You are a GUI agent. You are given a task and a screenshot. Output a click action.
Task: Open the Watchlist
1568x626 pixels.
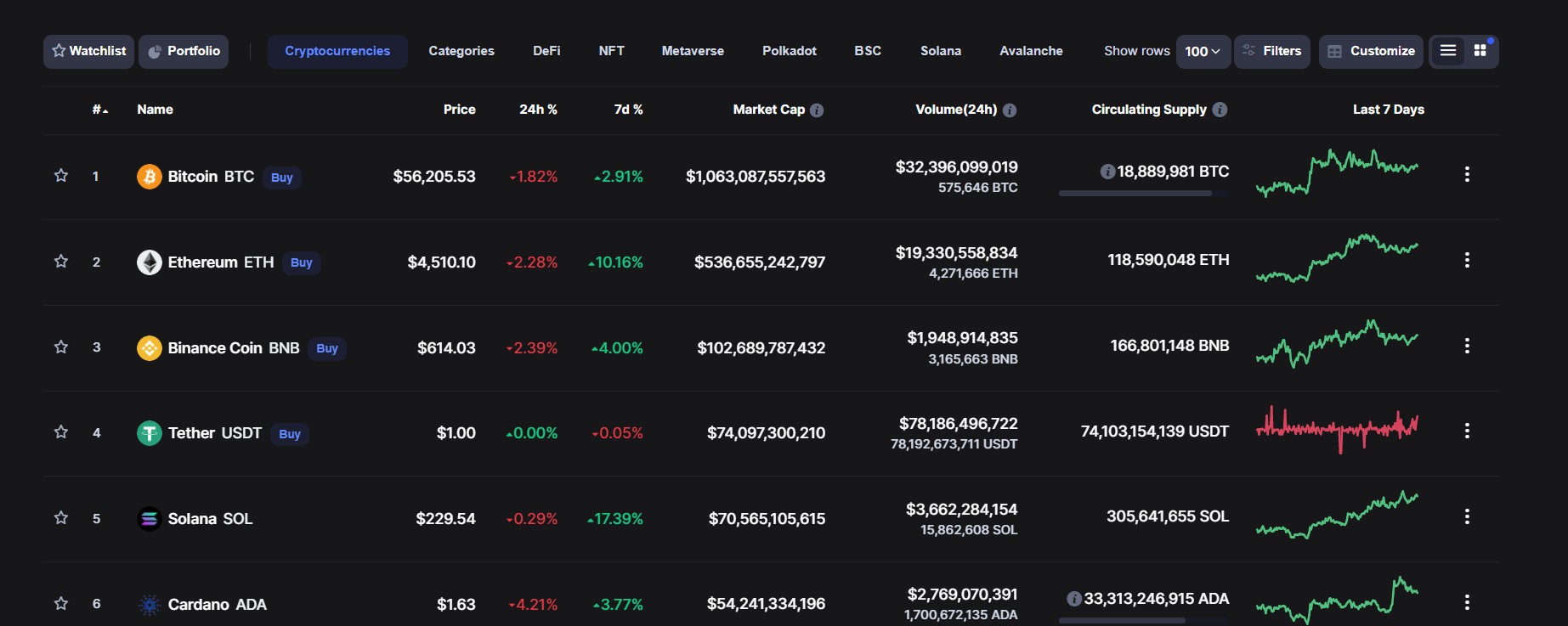89,52
